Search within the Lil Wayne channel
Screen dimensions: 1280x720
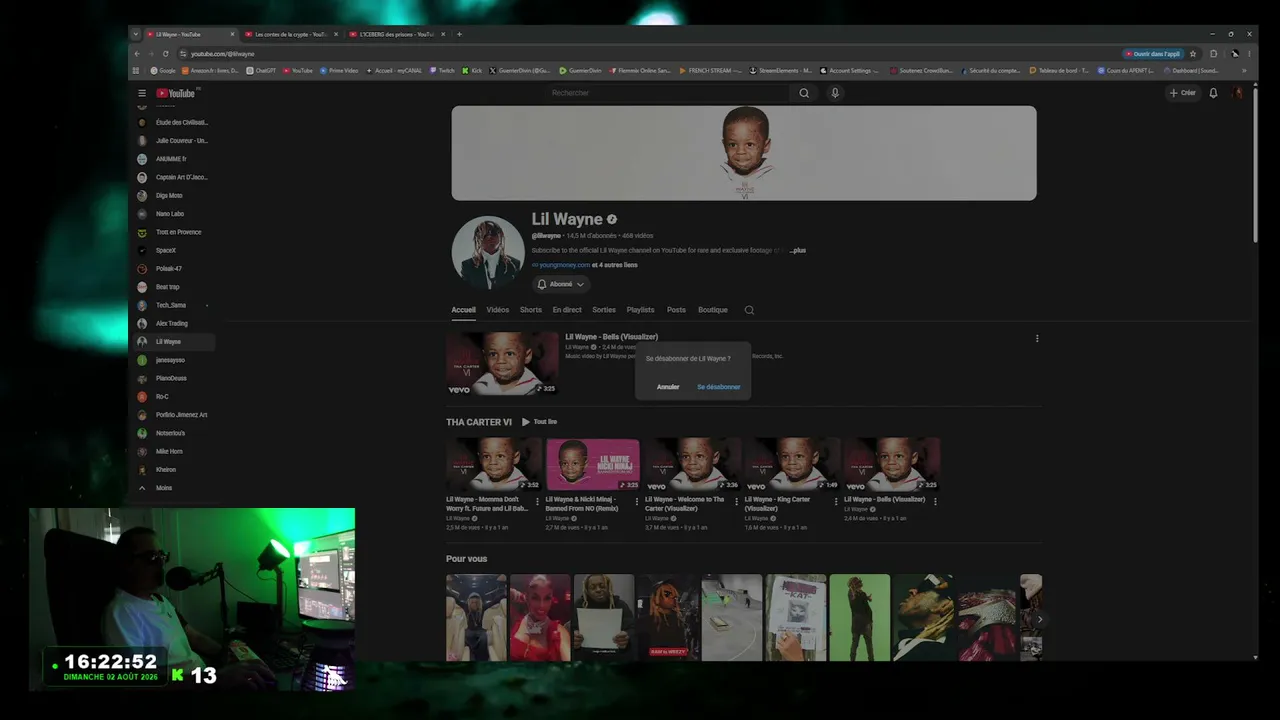(x=749, y=310)
